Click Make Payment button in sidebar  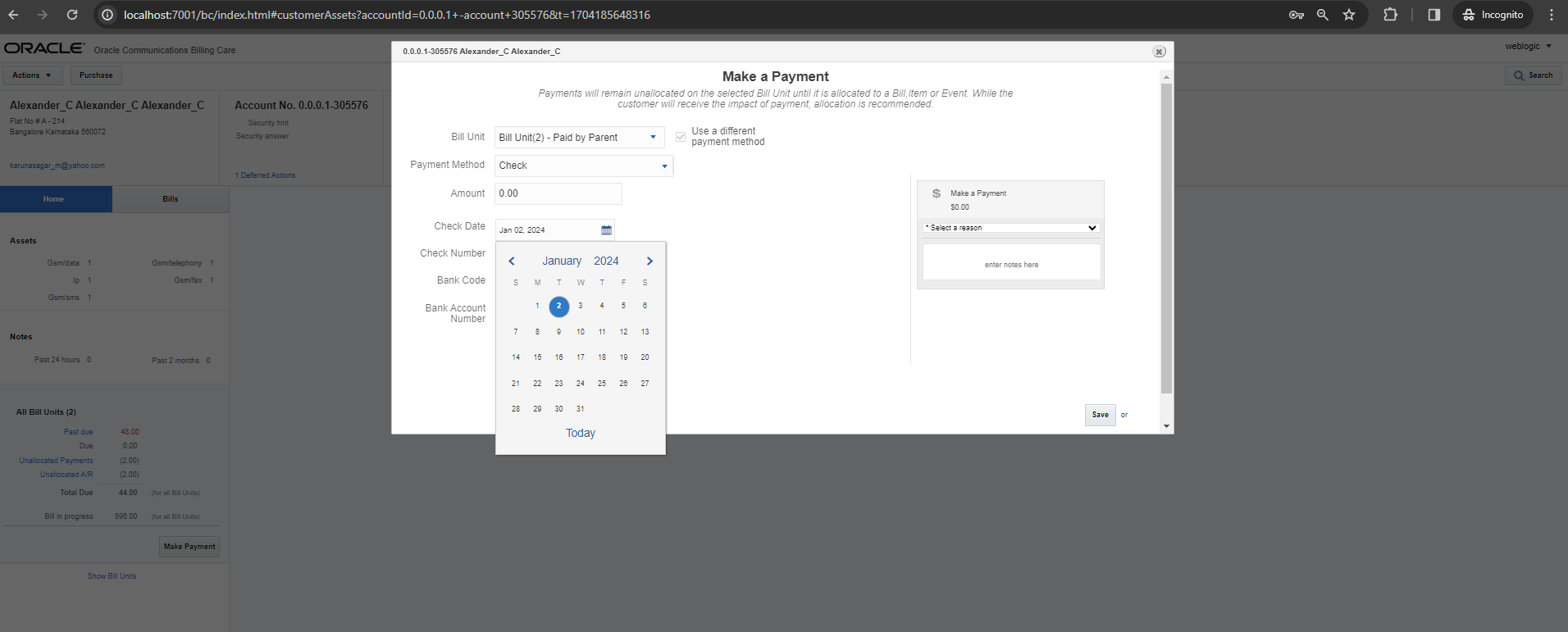(x=189, y=547)
